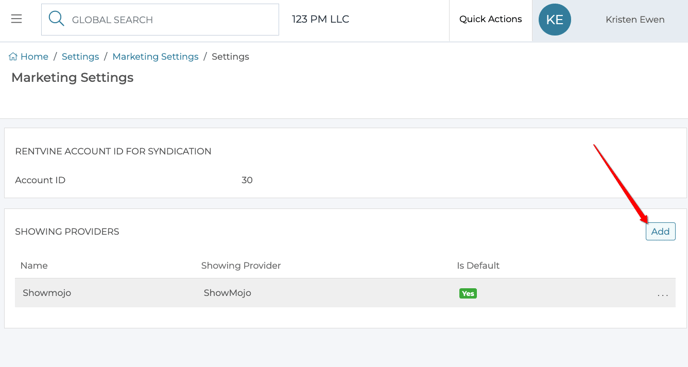This screenshot has height=367, width=688.
Task: Open the hamburger navigation menu
Action: coord(16,19)
